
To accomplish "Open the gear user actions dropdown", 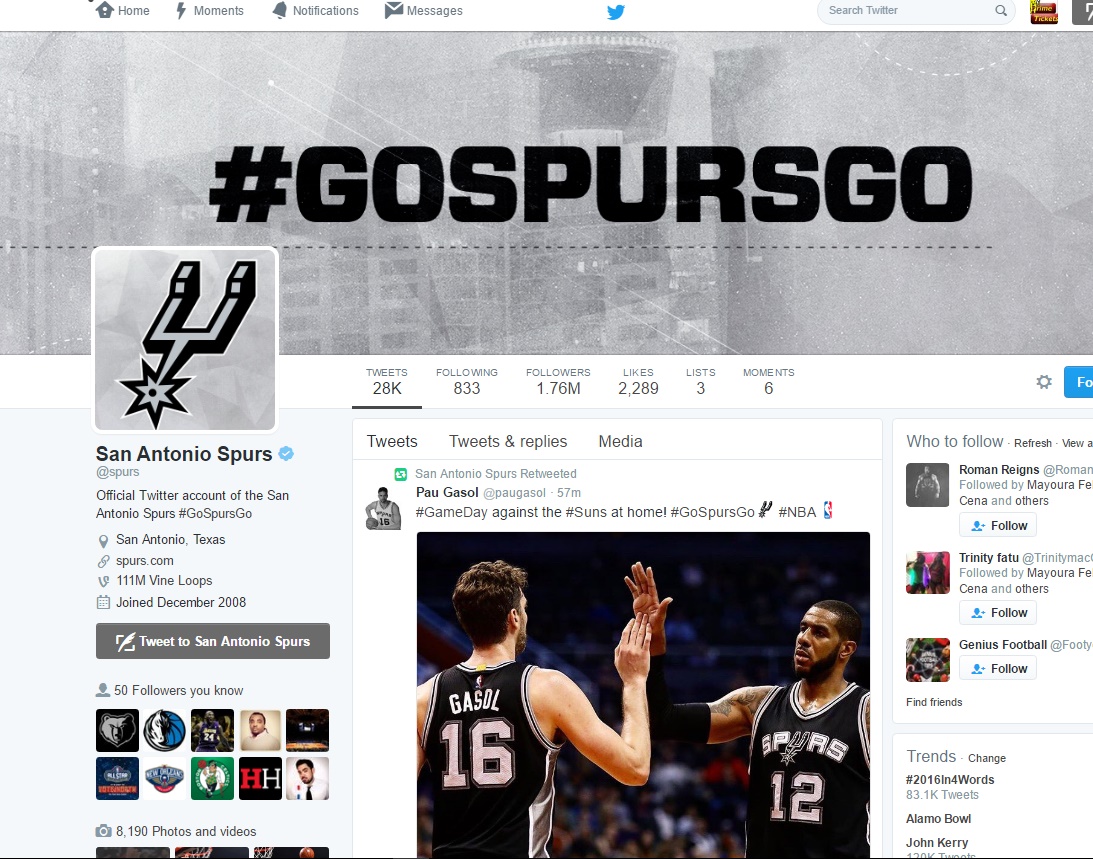I will pos(1044,381).
